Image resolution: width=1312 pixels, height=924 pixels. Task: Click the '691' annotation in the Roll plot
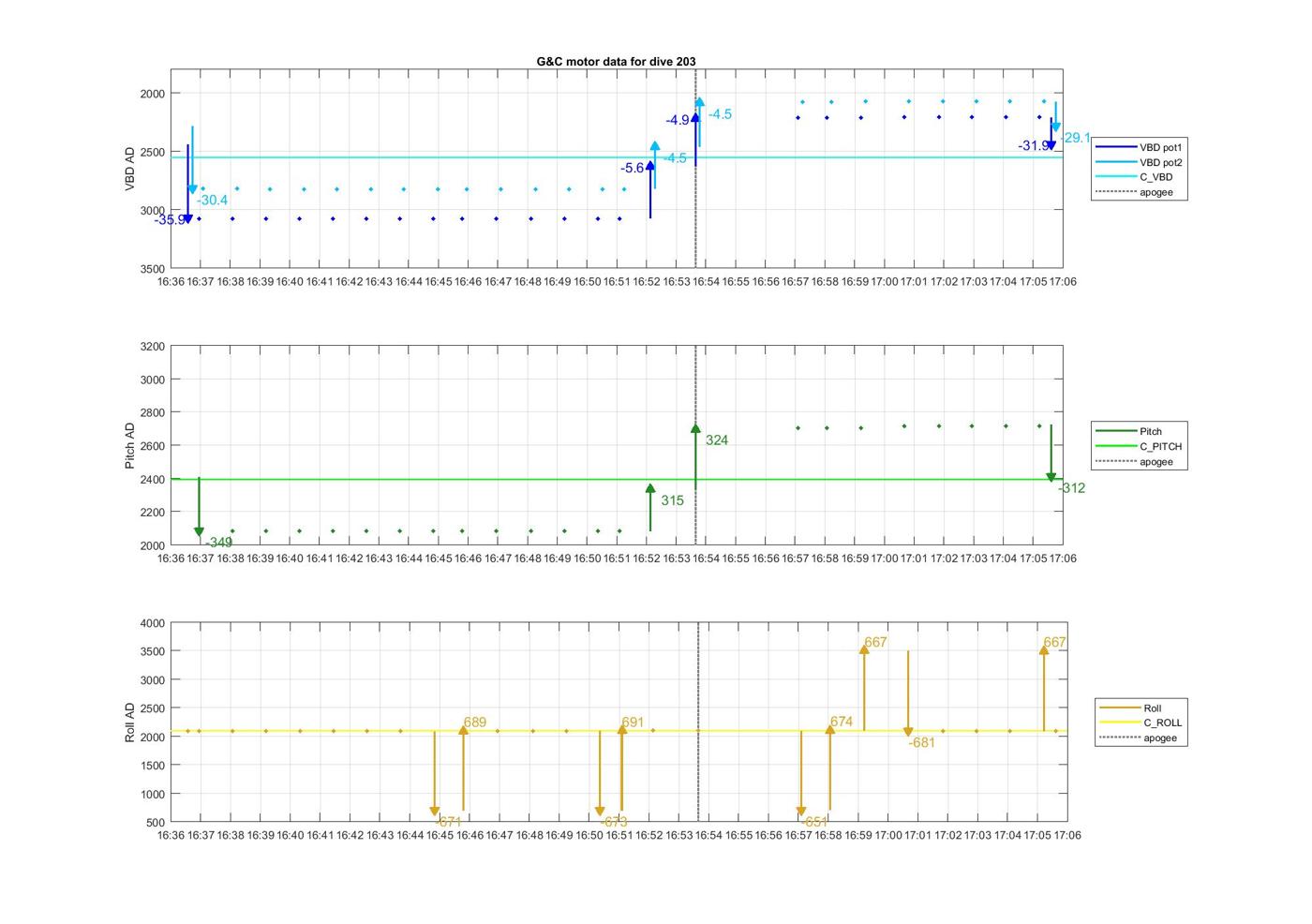633,723
